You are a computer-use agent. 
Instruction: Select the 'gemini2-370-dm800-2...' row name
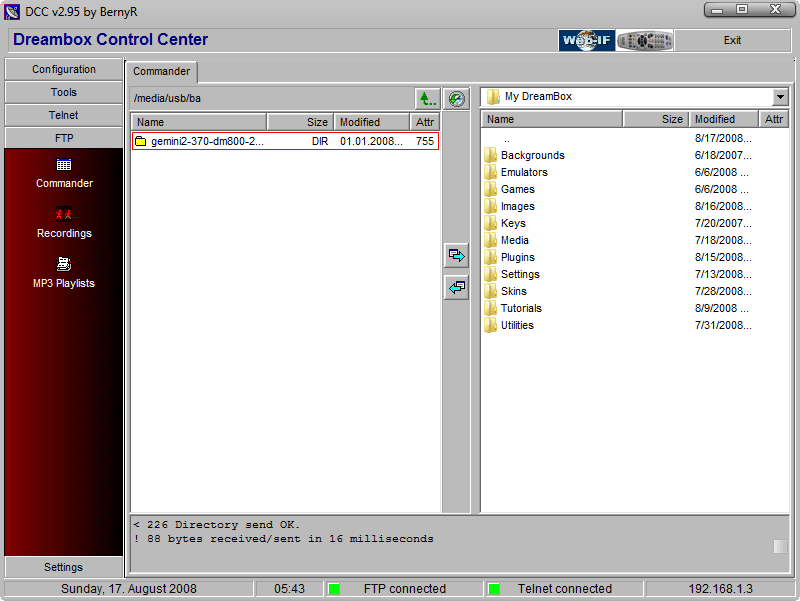click(x=207, y=141)
